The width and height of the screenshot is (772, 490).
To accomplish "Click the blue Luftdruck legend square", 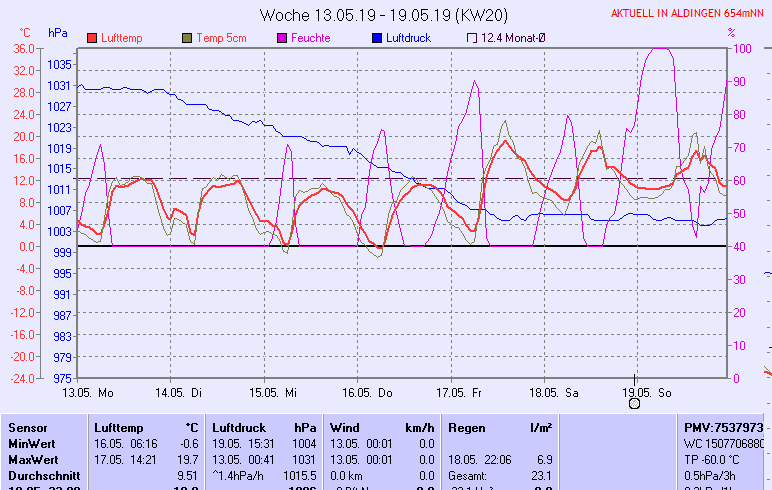I will (x=376, y=38).
